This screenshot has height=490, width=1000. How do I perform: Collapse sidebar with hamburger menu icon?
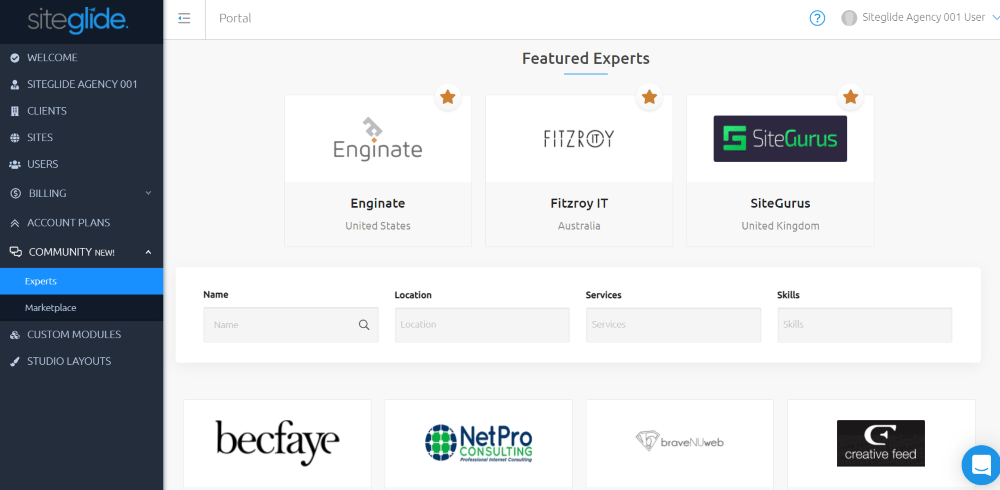(x=184, y=19)
